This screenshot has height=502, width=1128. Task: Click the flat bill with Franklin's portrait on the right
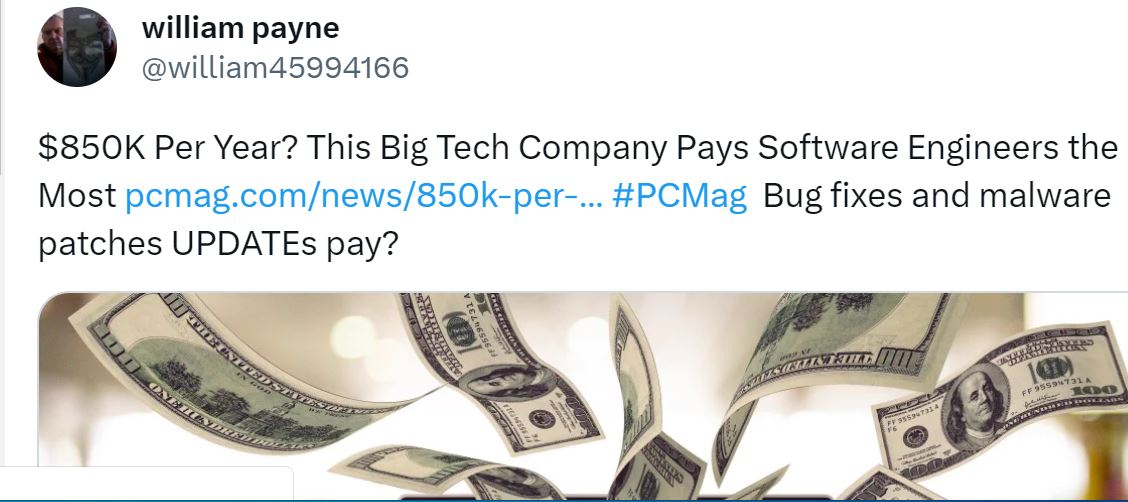[x=1000, y=405]
